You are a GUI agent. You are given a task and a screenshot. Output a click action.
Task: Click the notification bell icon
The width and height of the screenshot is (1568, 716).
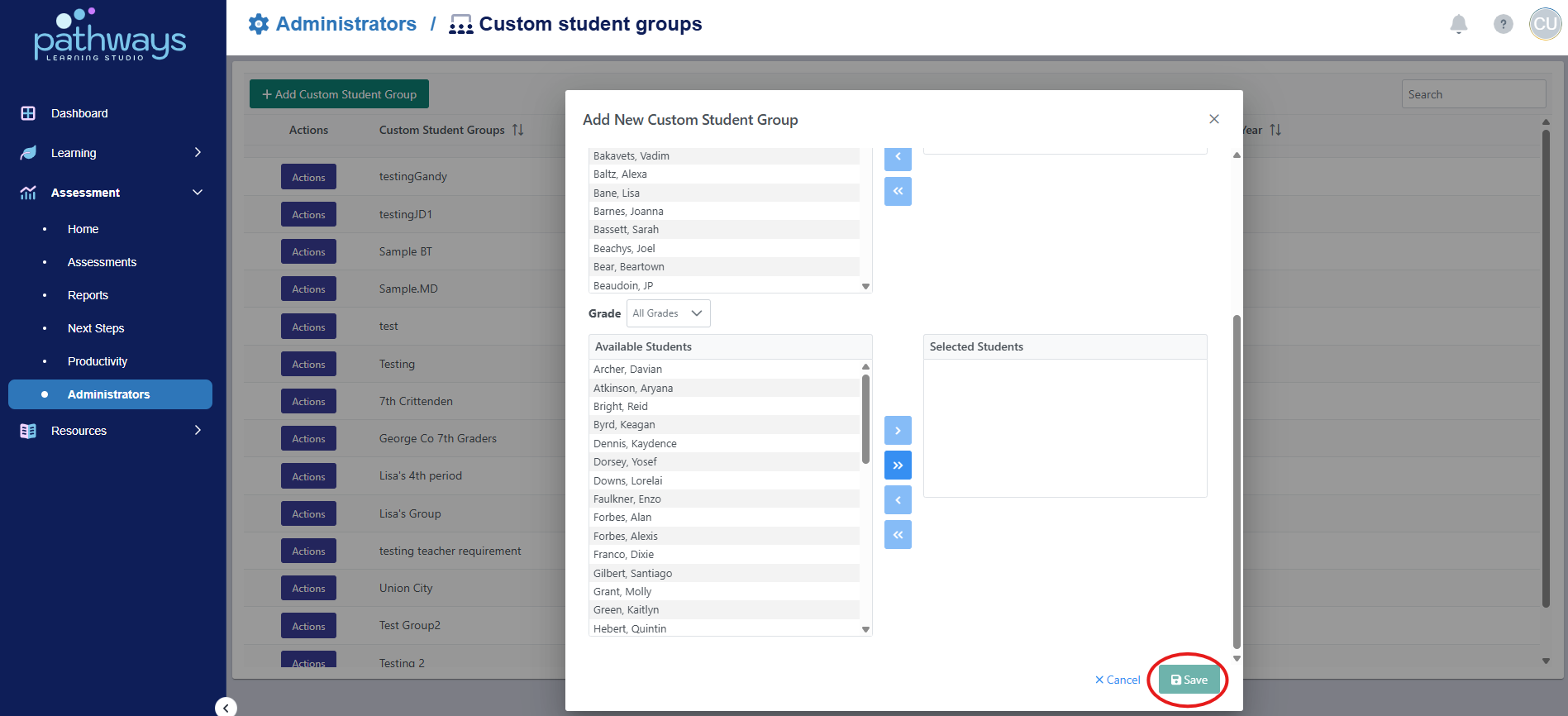point(1458,24)
